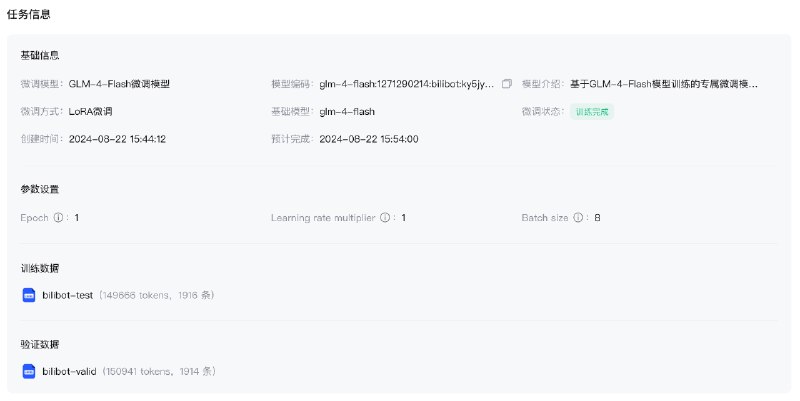
Task: Copy the model code with copy icon
Action: (507, 84)
